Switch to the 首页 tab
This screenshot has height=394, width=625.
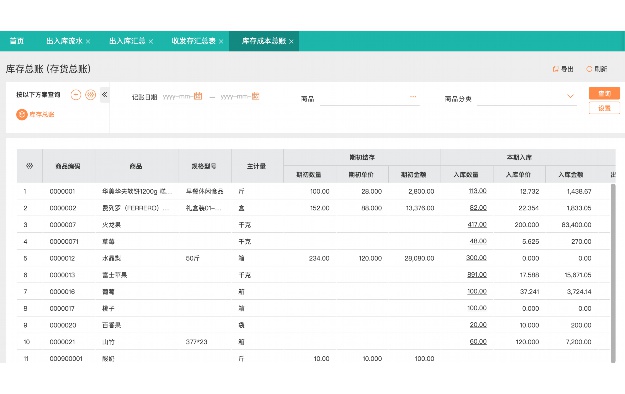(x=17, y=41)
